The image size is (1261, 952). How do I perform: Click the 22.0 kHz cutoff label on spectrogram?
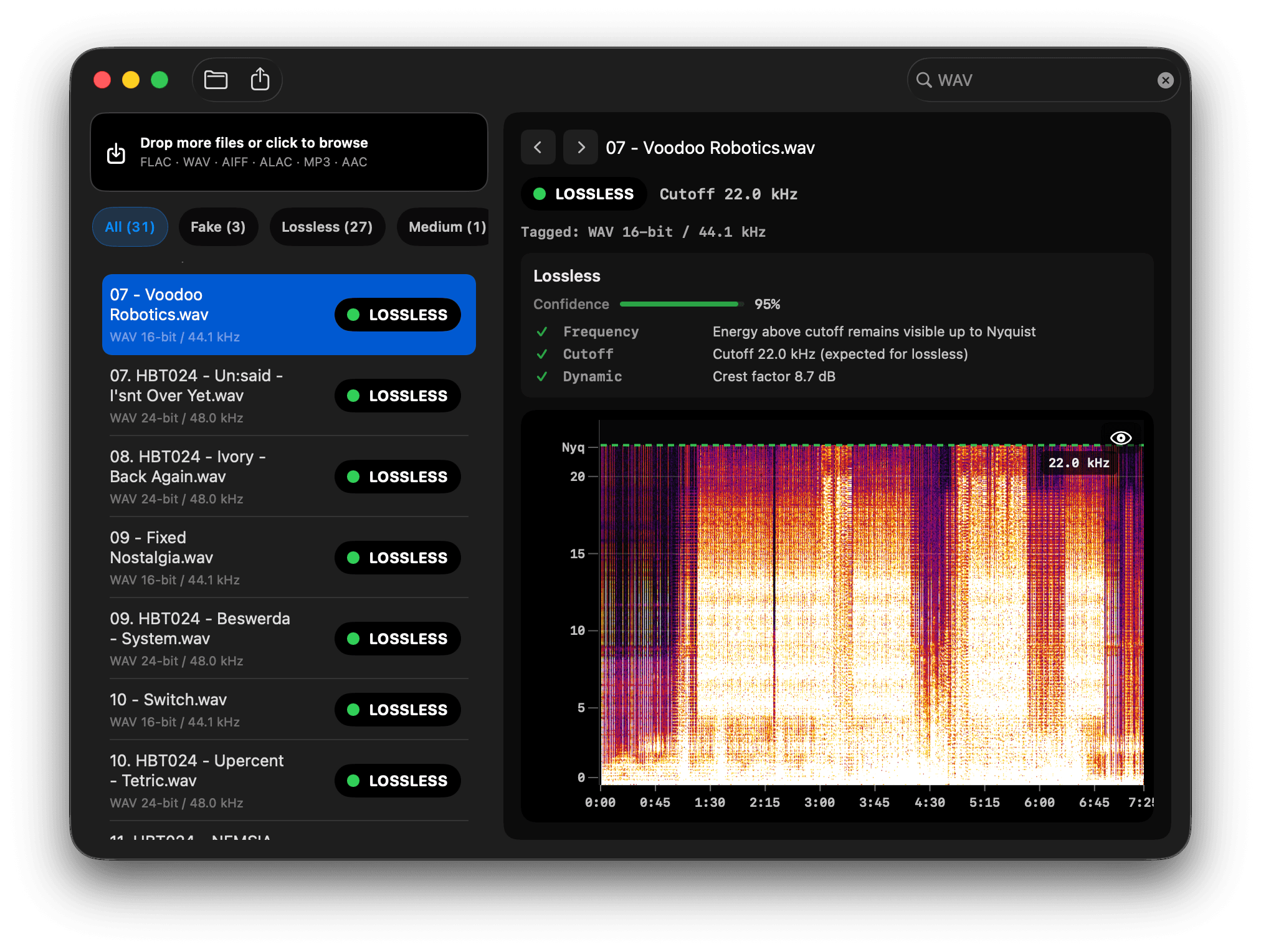click(1078, 463)
